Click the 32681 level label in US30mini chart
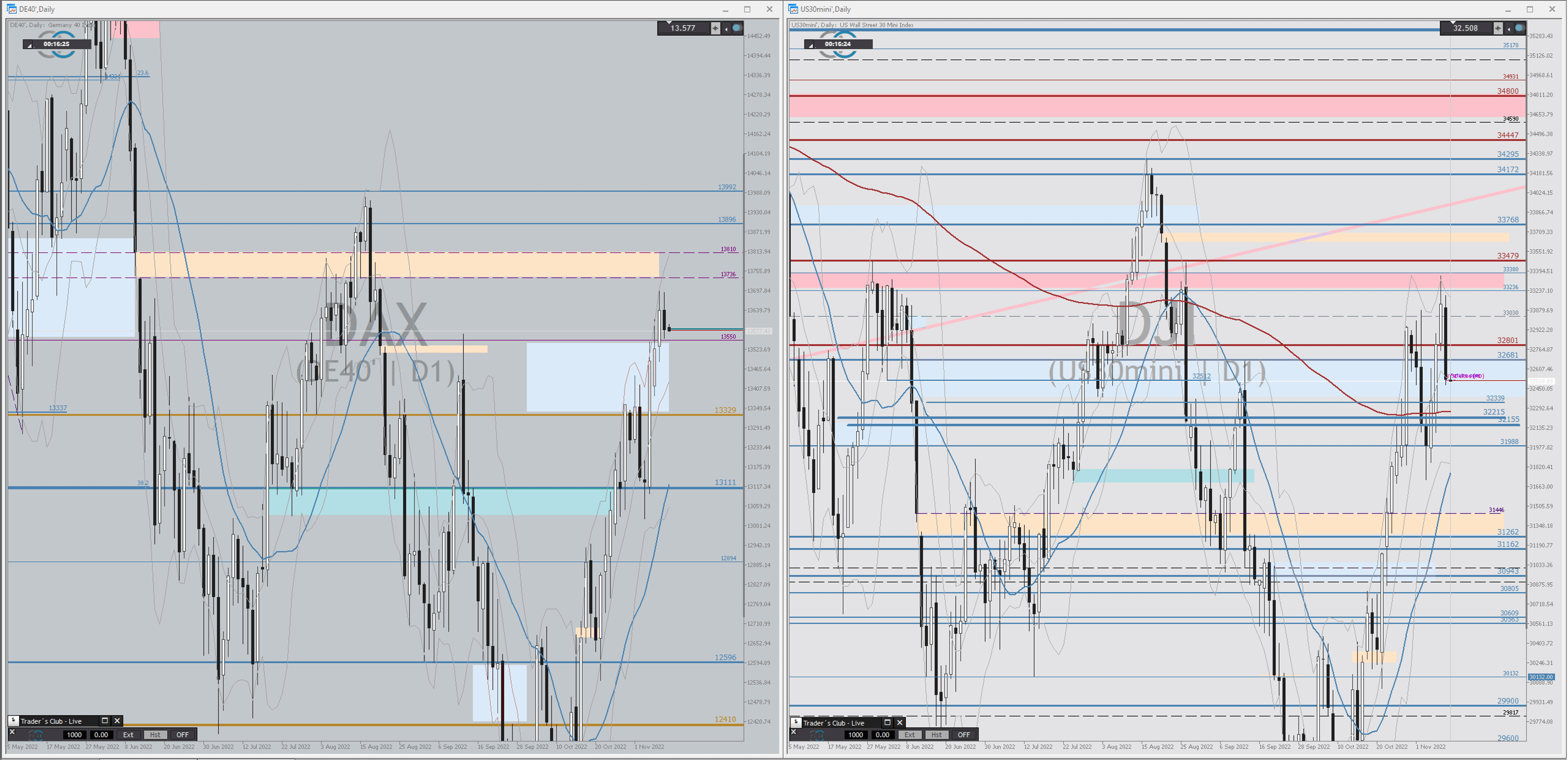 tap(1508, 355)
